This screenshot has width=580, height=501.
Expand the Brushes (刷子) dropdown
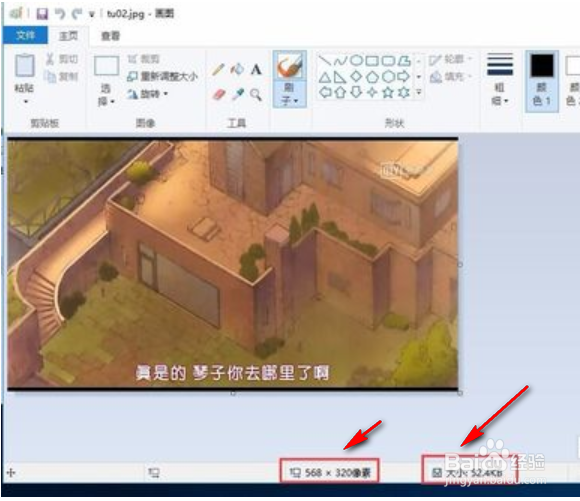pos(290,94)
